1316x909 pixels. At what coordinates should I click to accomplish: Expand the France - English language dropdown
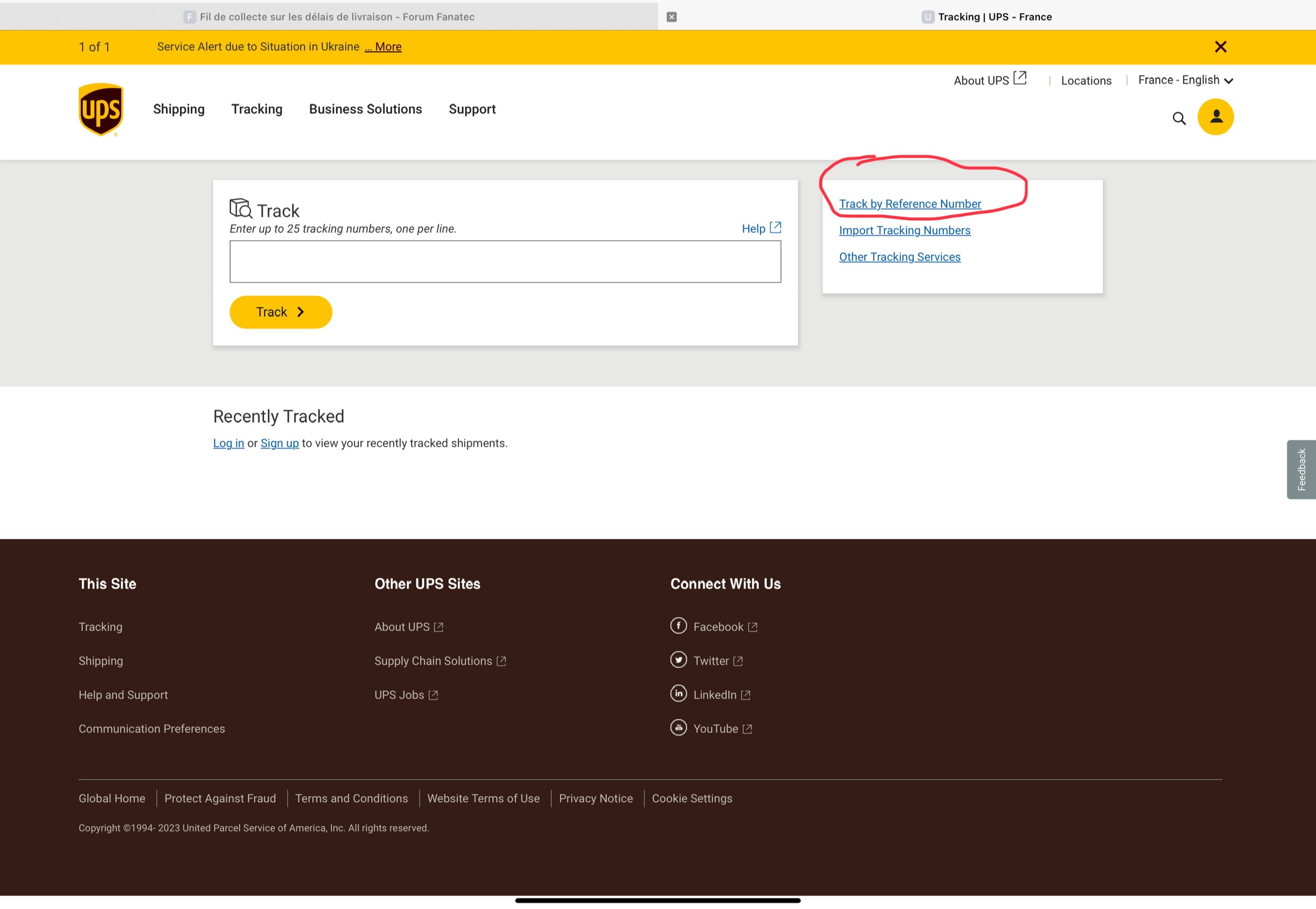1185,80
